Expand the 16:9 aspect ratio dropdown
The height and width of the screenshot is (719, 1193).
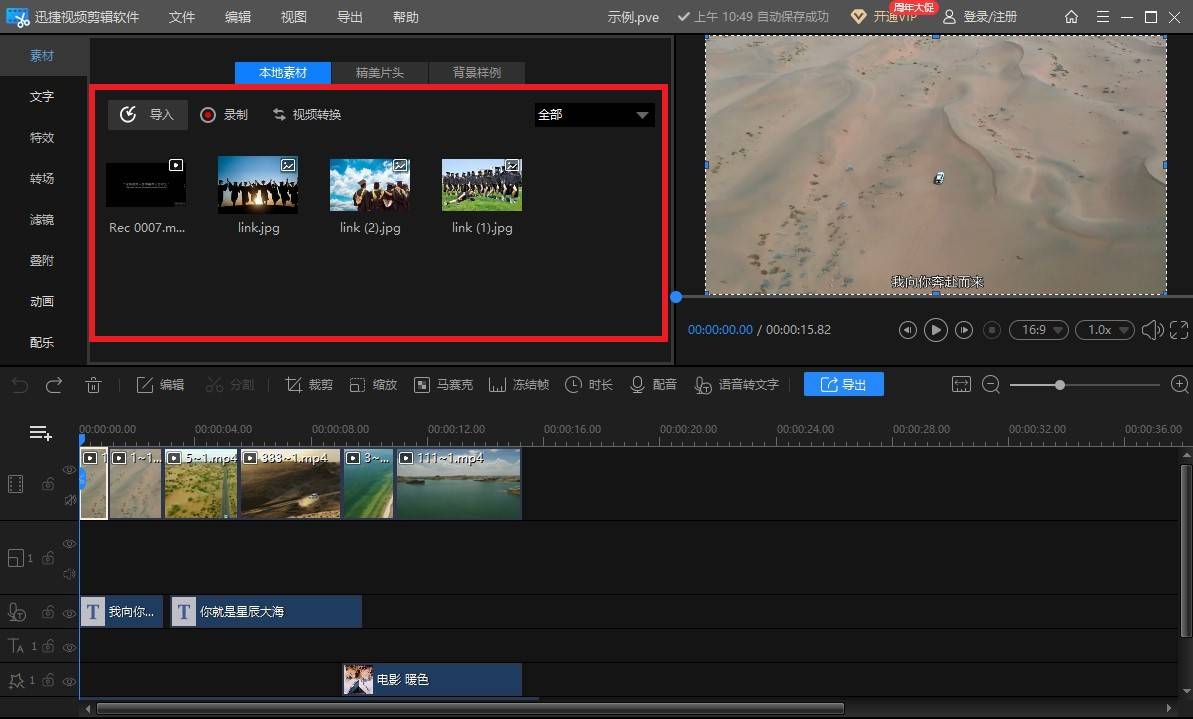[x=1038, y=330]
